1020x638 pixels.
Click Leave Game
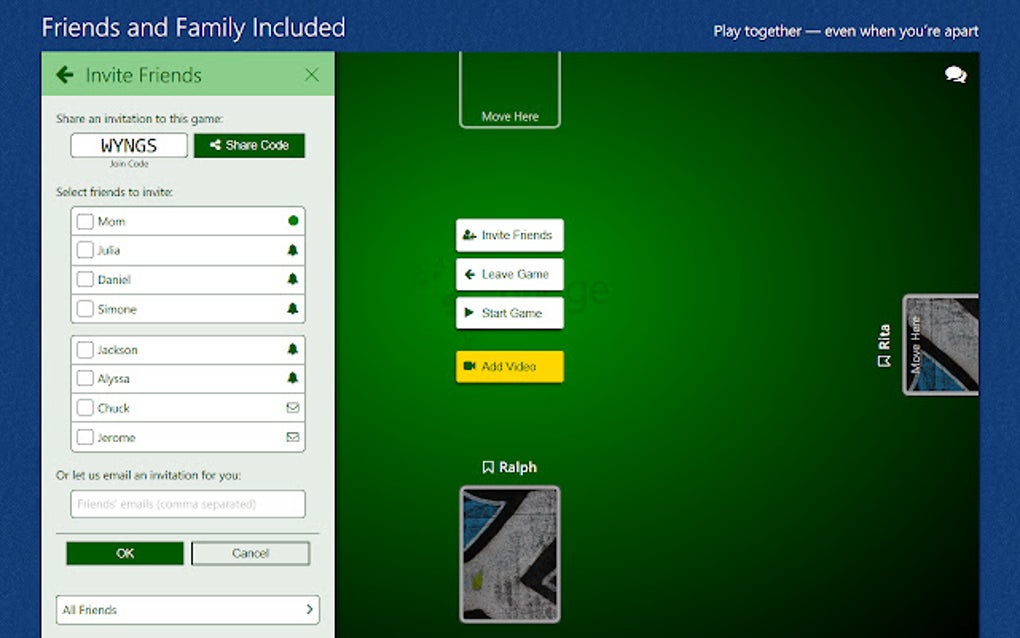pyautogui.click(x=509, y=274)
